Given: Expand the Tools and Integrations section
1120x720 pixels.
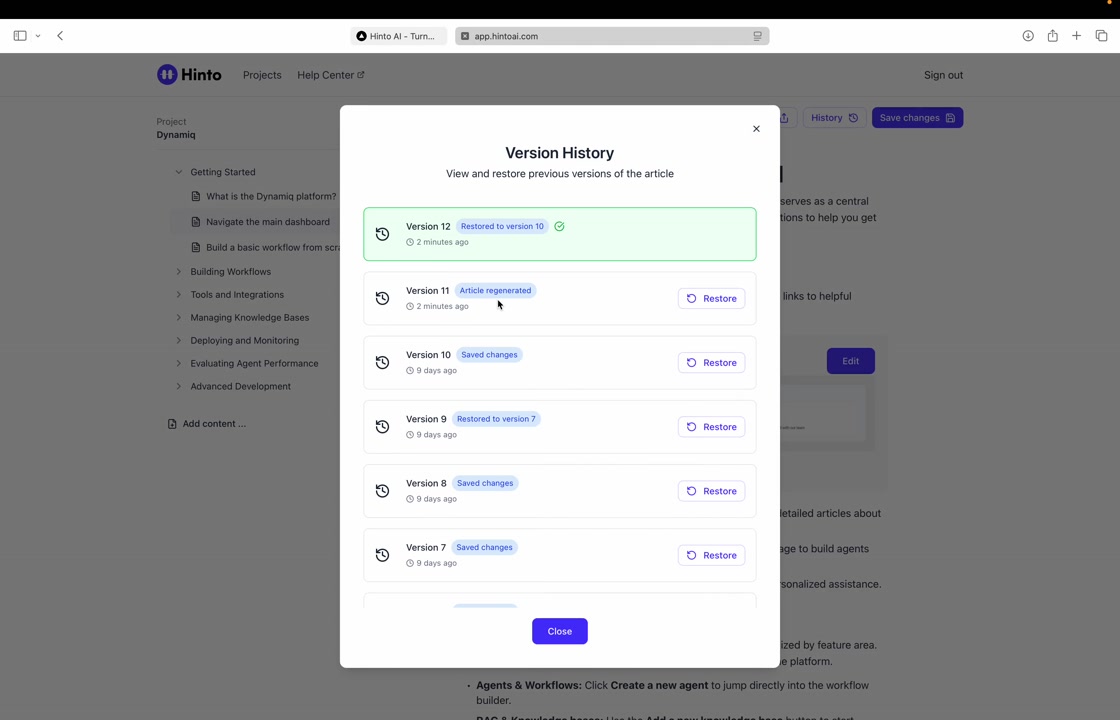Looking at the screenshot, I should (x=179, y=295).
